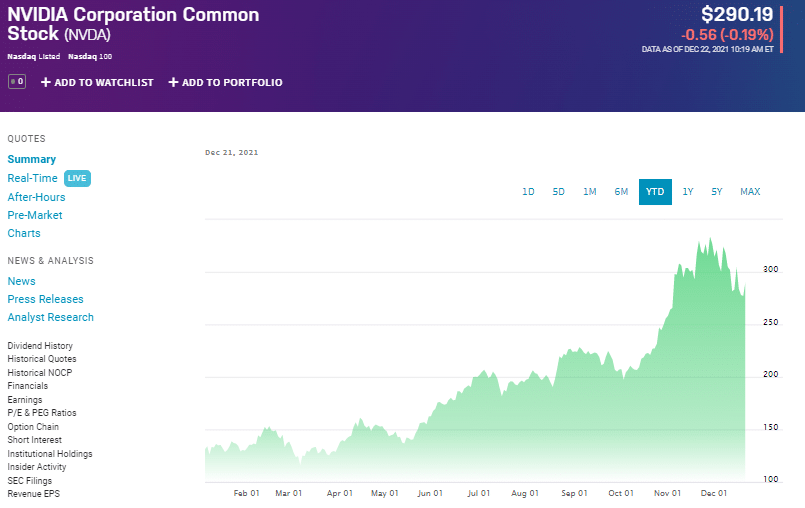Click the LIVE badge next to Real-Time
The height and width of the screenshot is (508, 805).
[77, 178]
